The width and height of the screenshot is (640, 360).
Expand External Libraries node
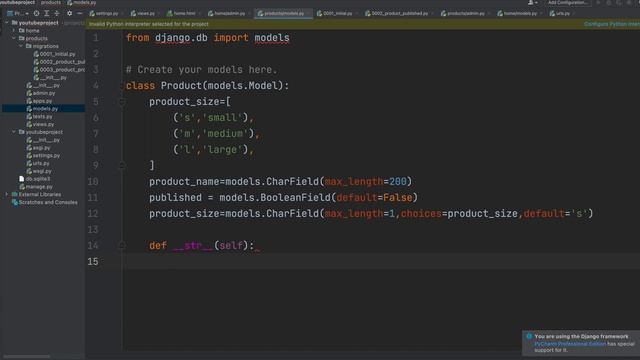[x=7, y=194]
